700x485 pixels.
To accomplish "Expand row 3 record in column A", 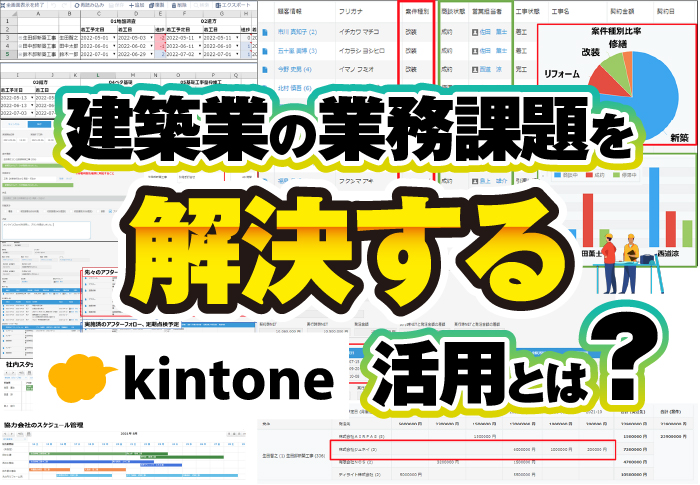I will point(20,38).
